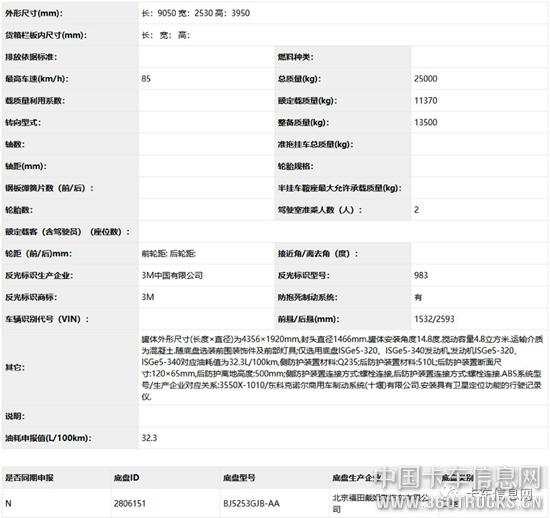Select the 载质量利用系数 label

tap(35, 101)
